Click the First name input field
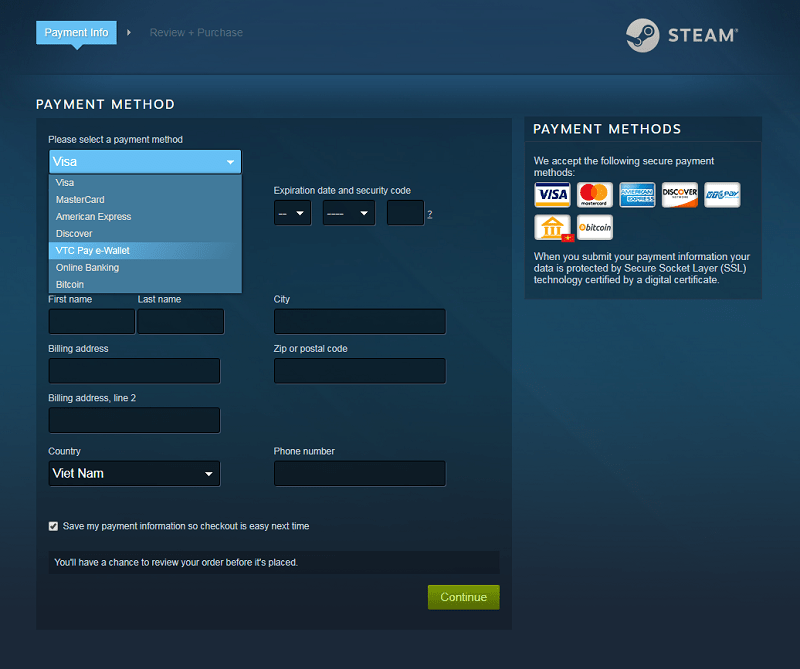Screen dimensions: 800x669 (x=92, y=321)
